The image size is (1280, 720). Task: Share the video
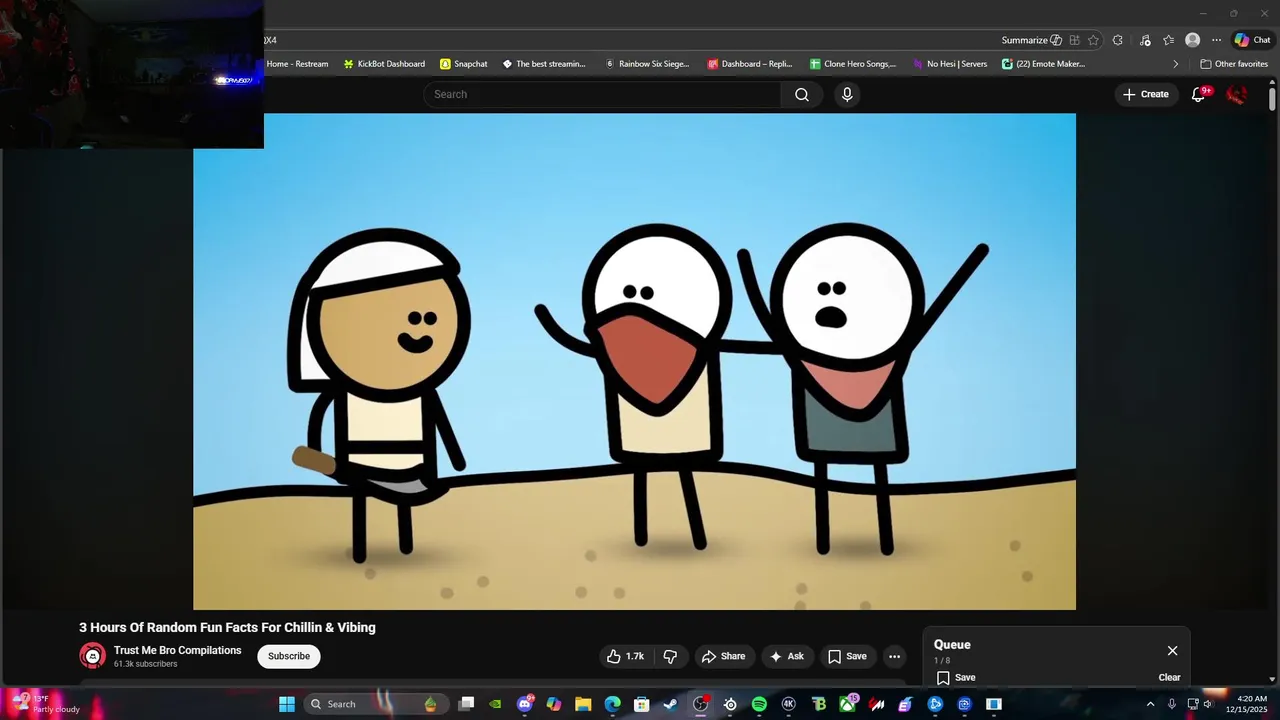pos(723,656)
